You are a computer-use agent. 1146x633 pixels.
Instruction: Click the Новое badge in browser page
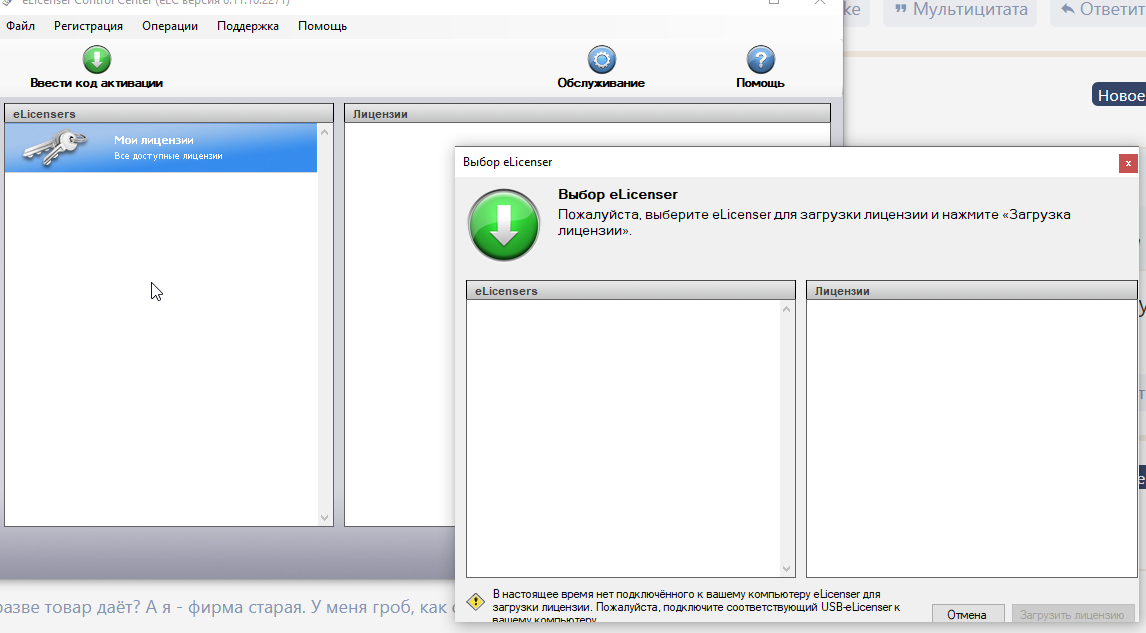[1120, 95]
